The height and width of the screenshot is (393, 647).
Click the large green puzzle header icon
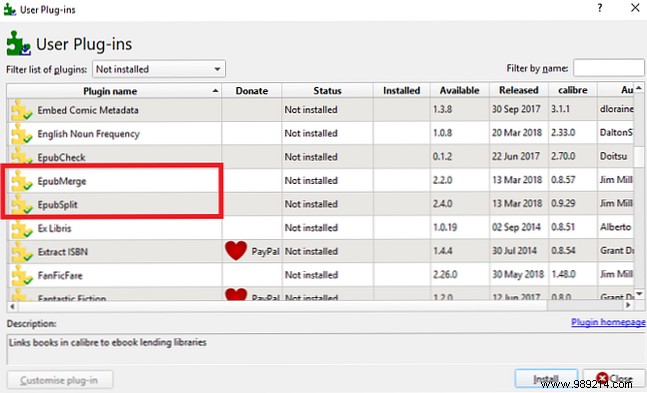click(19, 43)
